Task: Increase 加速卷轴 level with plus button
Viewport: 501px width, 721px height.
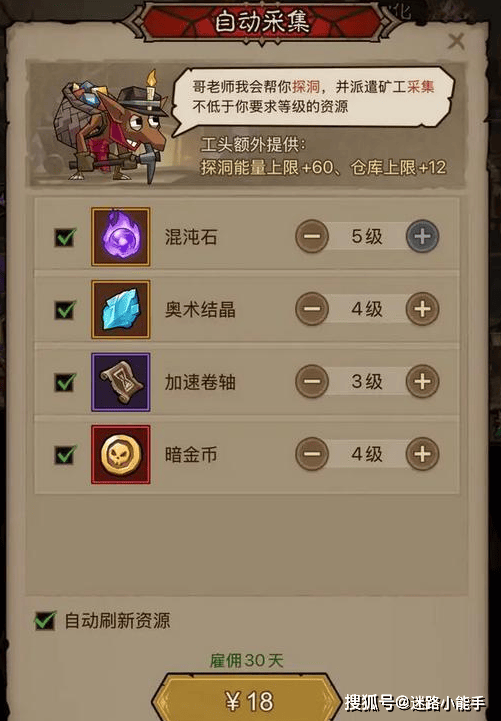Action: pos(422,382)
